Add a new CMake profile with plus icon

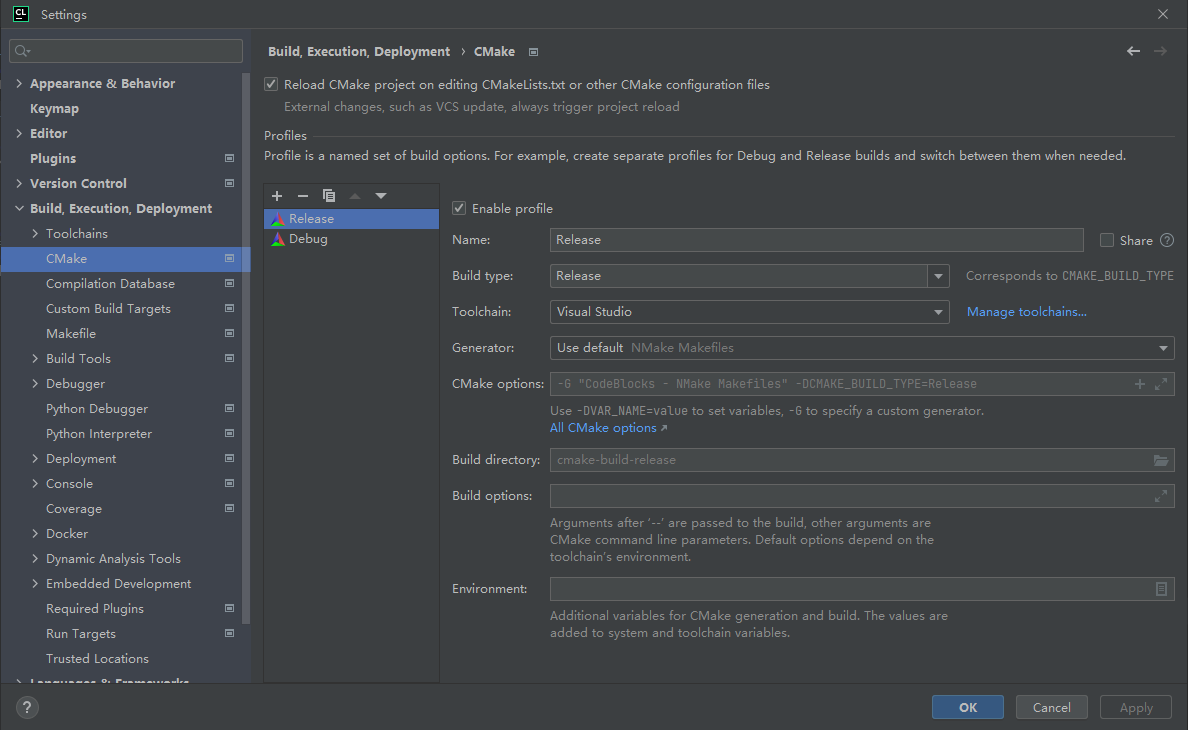[277, 196]
